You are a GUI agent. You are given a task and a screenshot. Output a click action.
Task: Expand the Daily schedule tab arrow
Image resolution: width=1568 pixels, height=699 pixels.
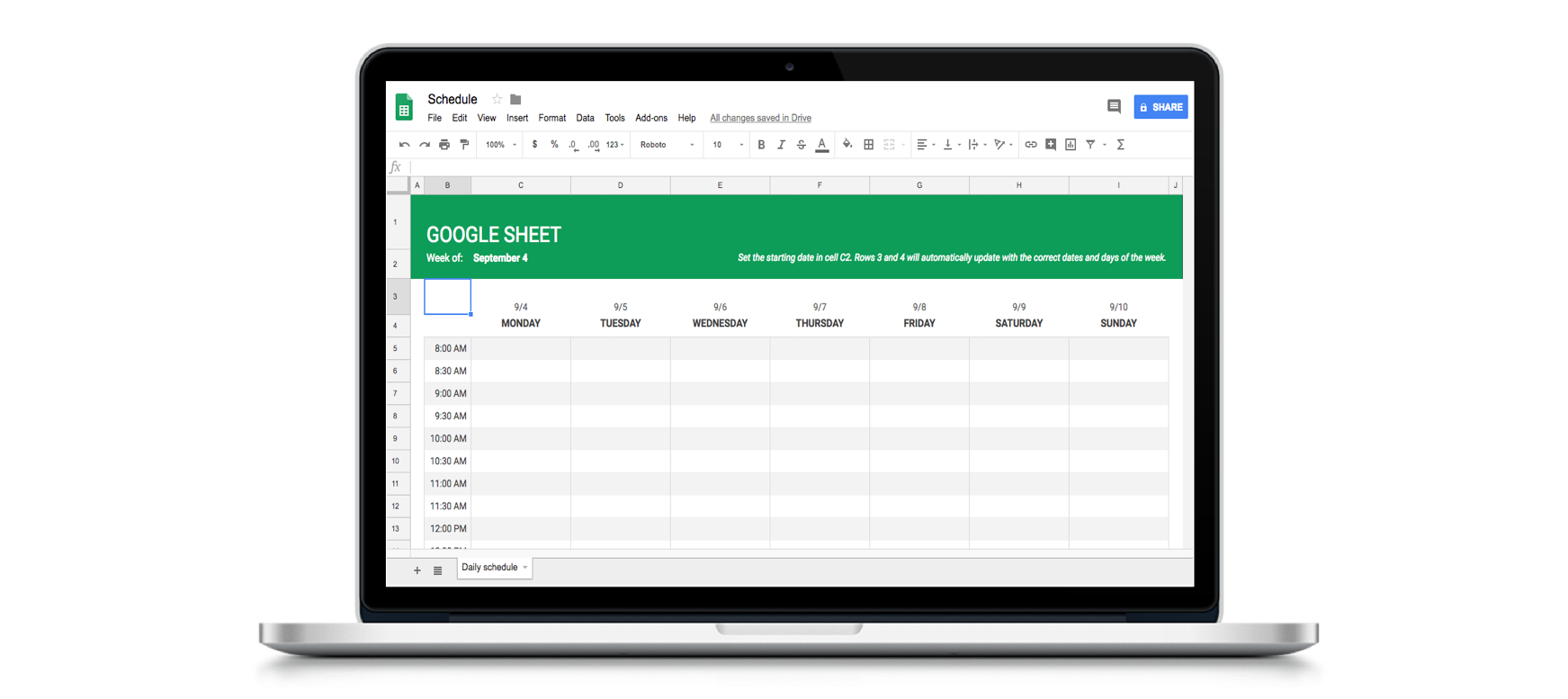[x=525, y=568]
